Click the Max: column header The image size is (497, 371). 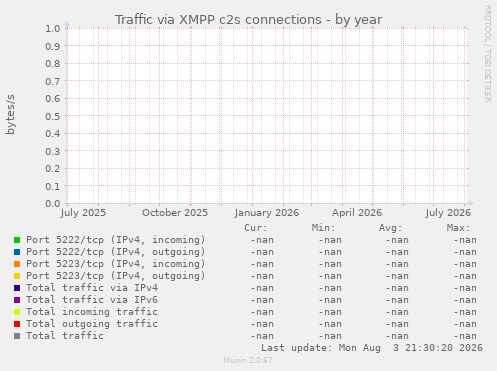click(458, 228)
